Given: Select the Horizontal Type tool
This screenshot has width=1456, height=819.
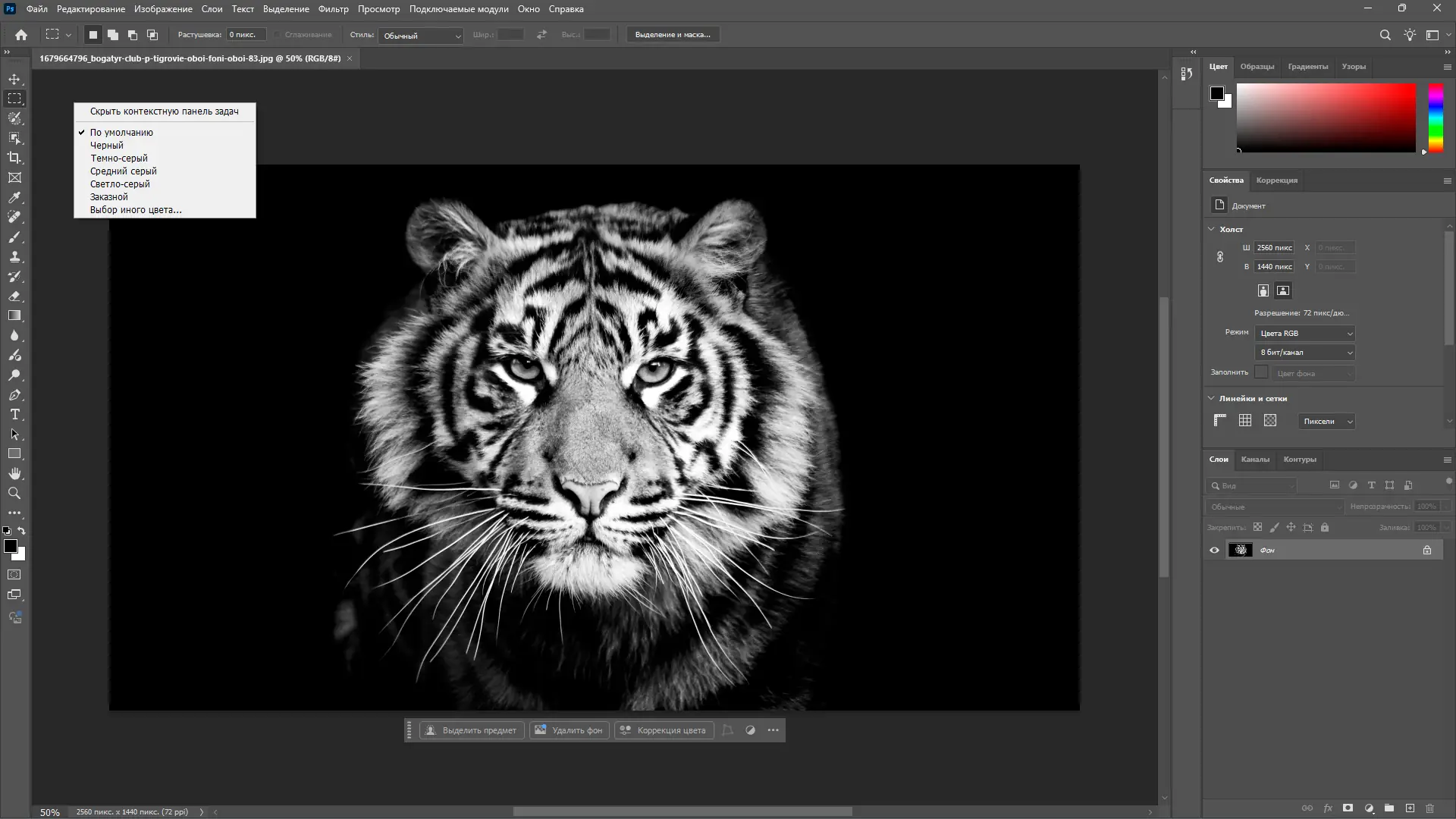Looking at the screenshot, I should click(14, 414).
